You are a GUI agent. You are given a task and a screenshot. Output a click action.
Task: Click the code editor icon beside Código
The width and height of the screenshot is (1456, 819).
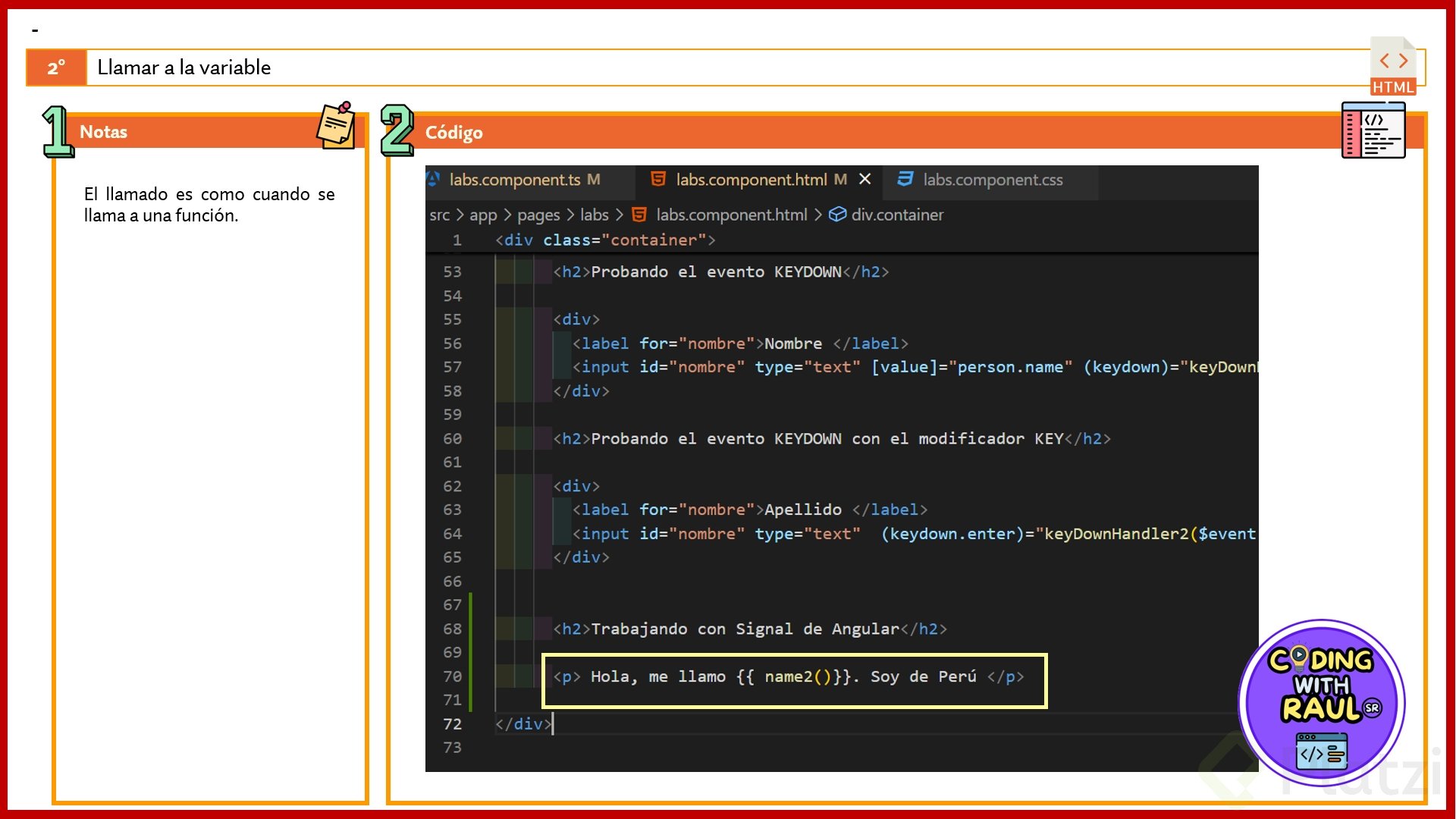click(1373, 131)
